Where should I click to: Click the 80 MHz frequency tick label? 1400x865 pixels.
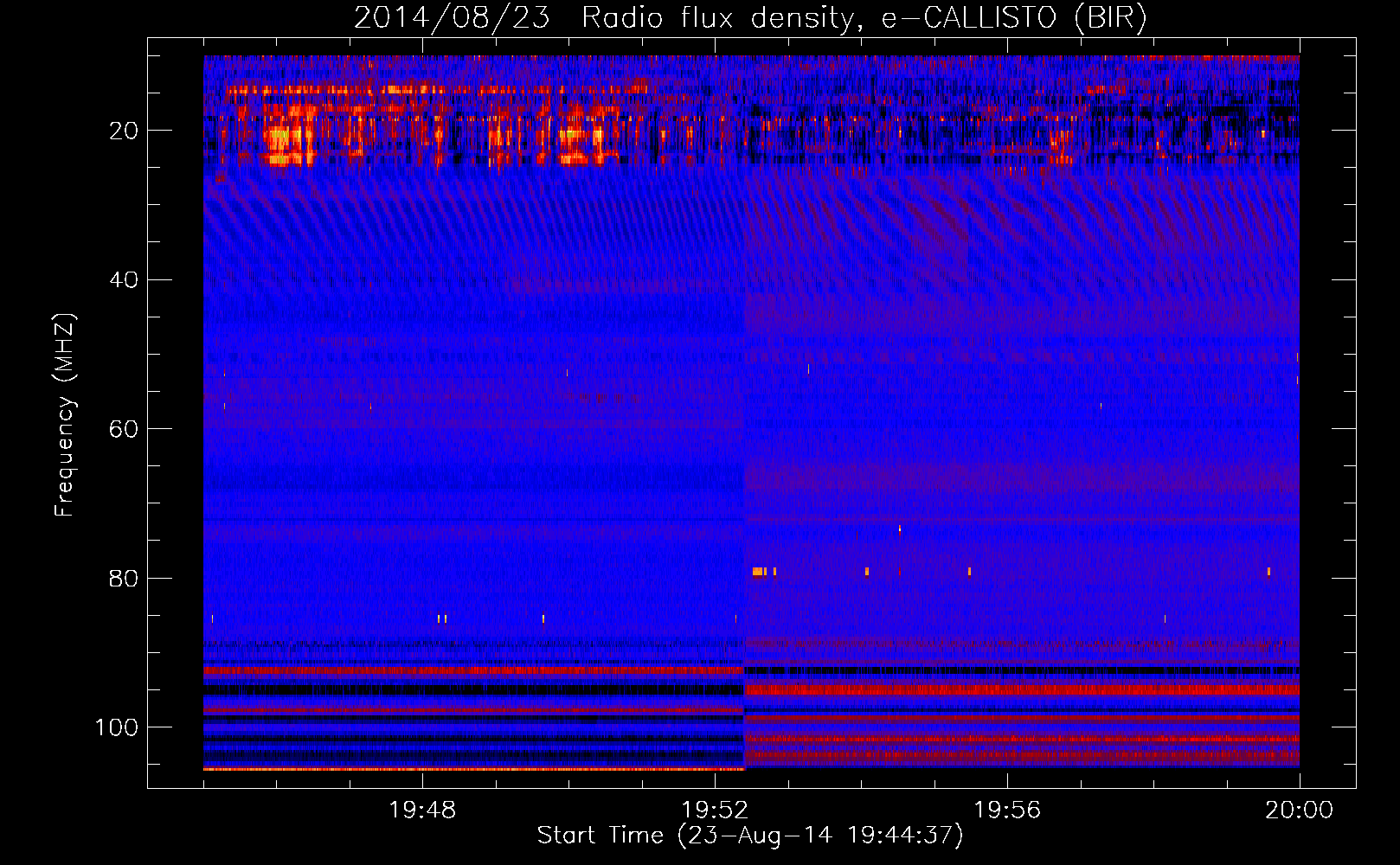coord(124,579)
